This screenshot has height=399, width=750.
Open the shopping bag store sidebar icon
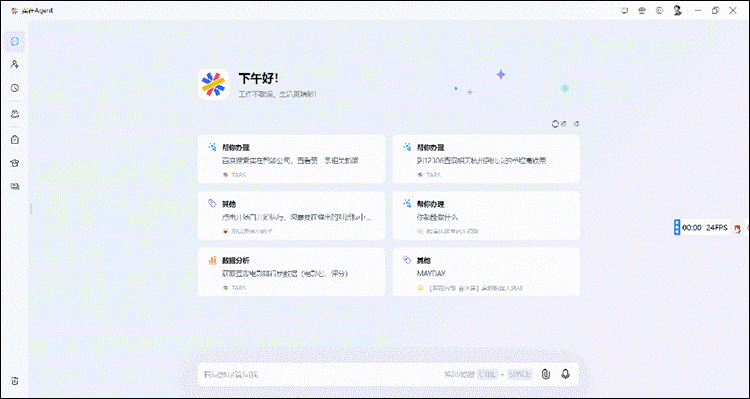[x=15, y=140]
